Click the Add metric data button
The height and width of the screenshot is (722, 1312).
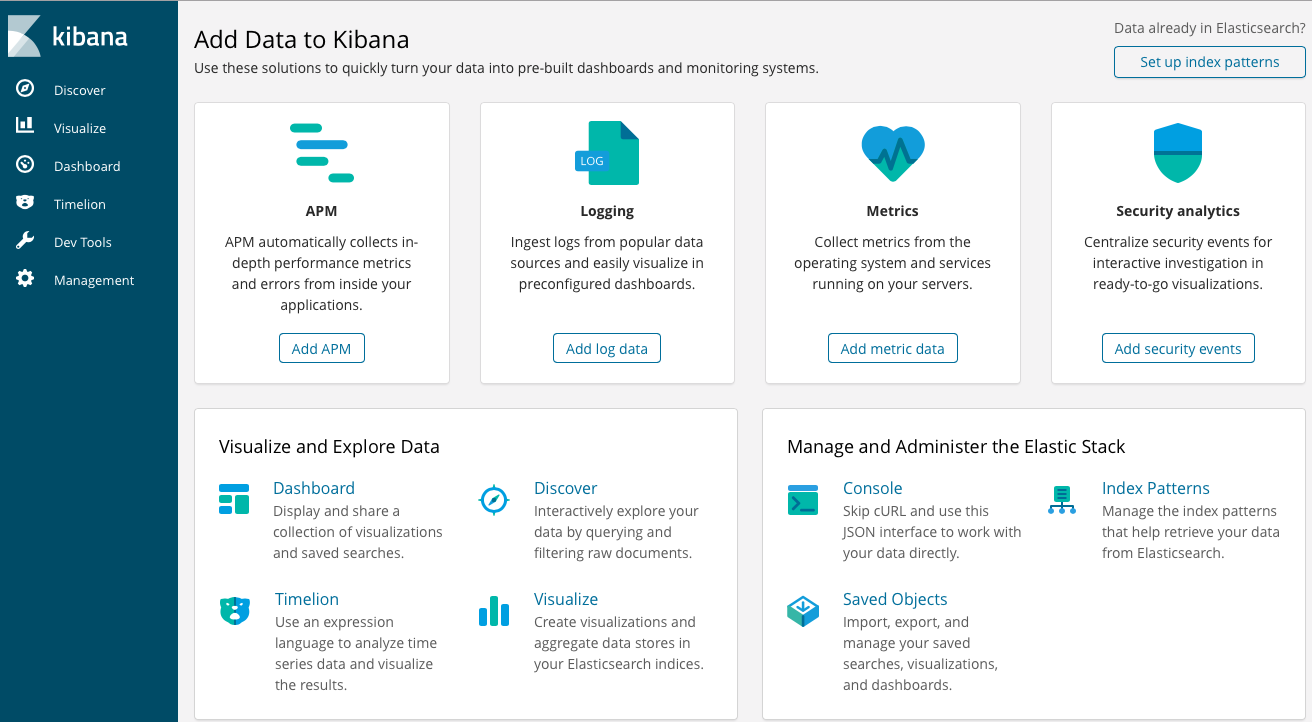coord(893,348)
